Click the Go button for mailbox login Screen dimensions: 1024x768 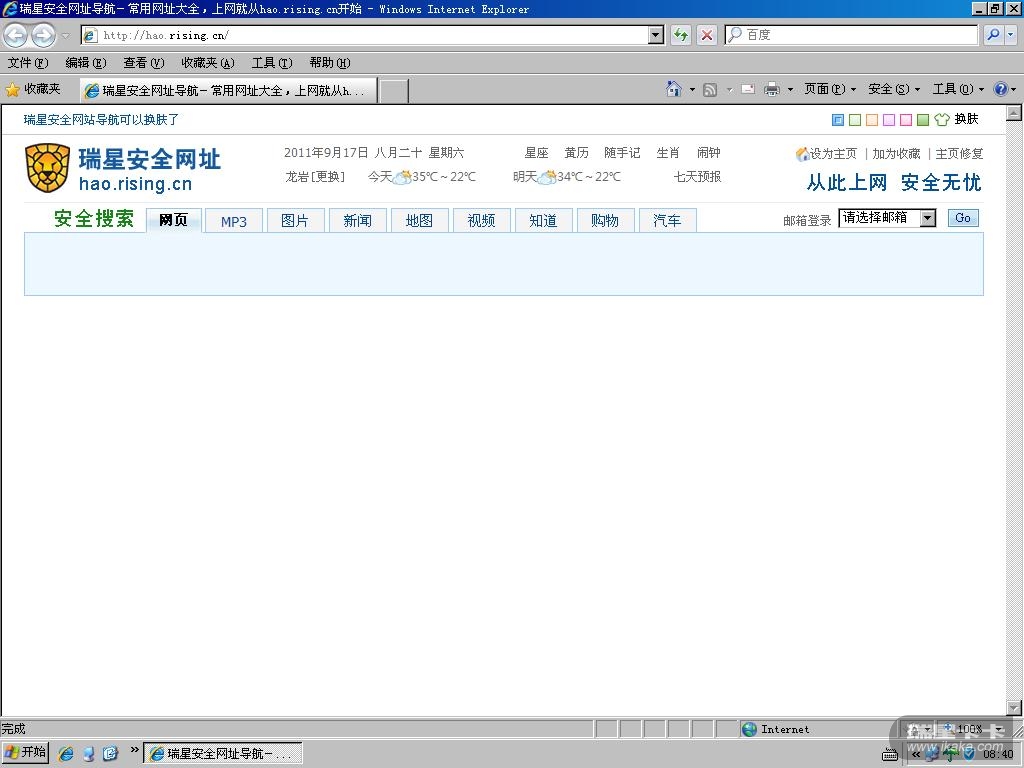pyautogui.click(x=963, y=218)
